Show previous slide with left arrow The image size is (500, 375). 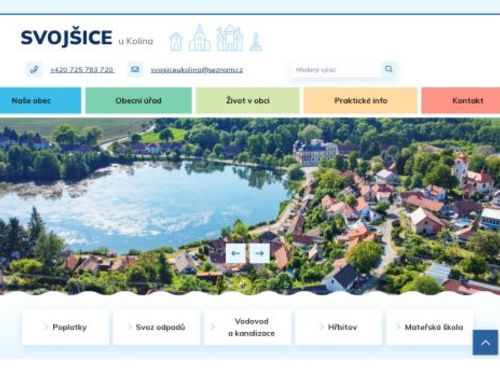[236, 253]
